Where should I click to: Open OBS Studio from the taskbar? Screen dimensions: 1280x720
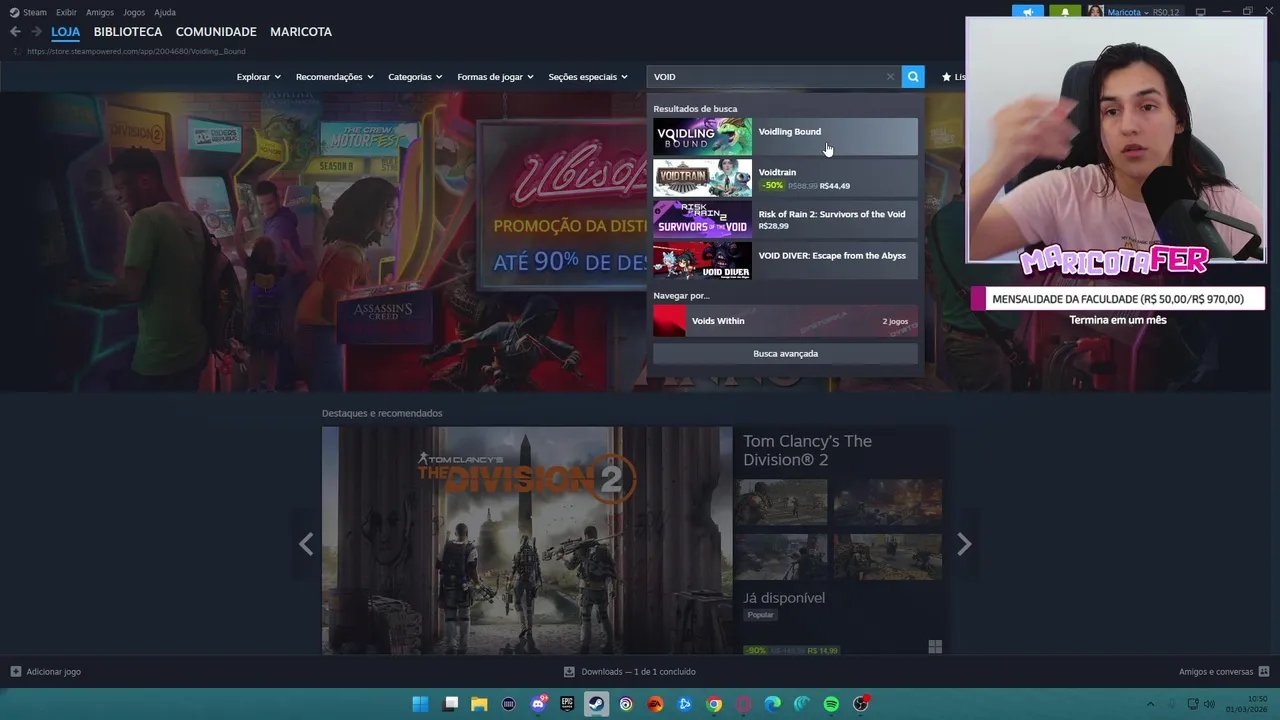861,704
